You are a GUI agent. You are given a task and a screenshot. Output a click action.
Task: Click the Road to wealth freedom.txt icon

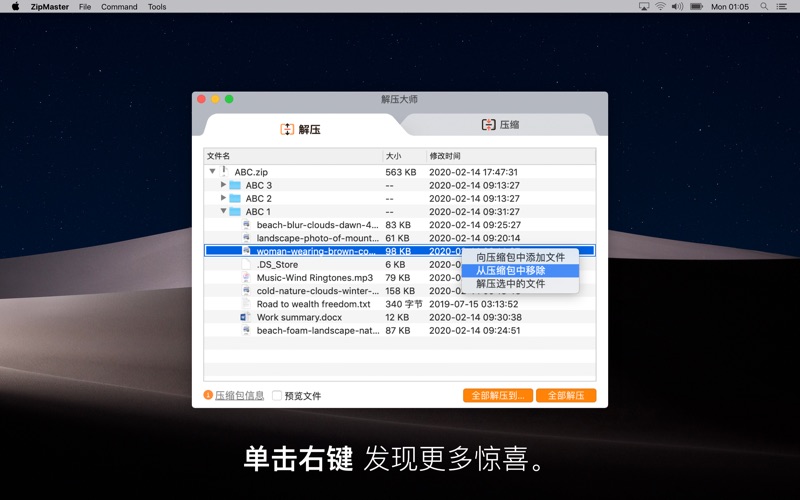coord(246,304)
